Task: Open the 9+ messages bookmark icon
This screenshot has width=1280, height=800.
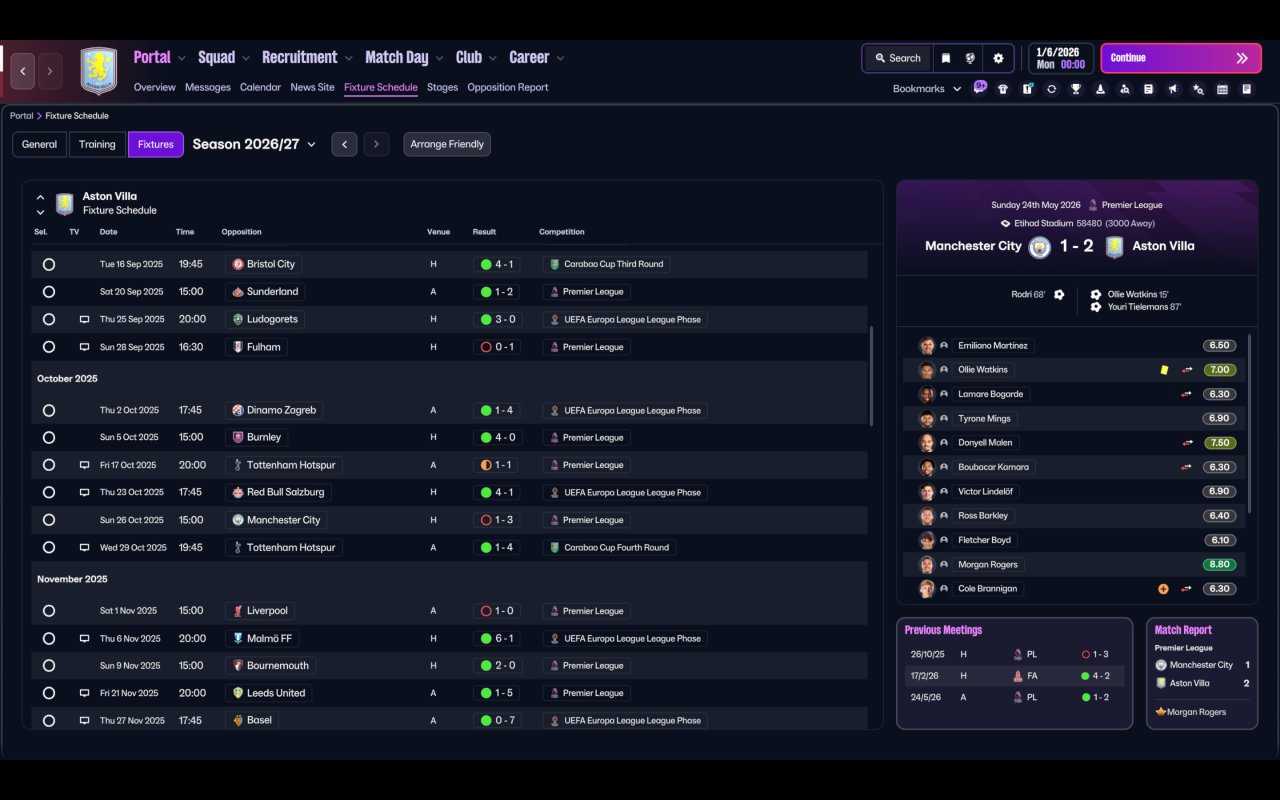Action: 980,88
